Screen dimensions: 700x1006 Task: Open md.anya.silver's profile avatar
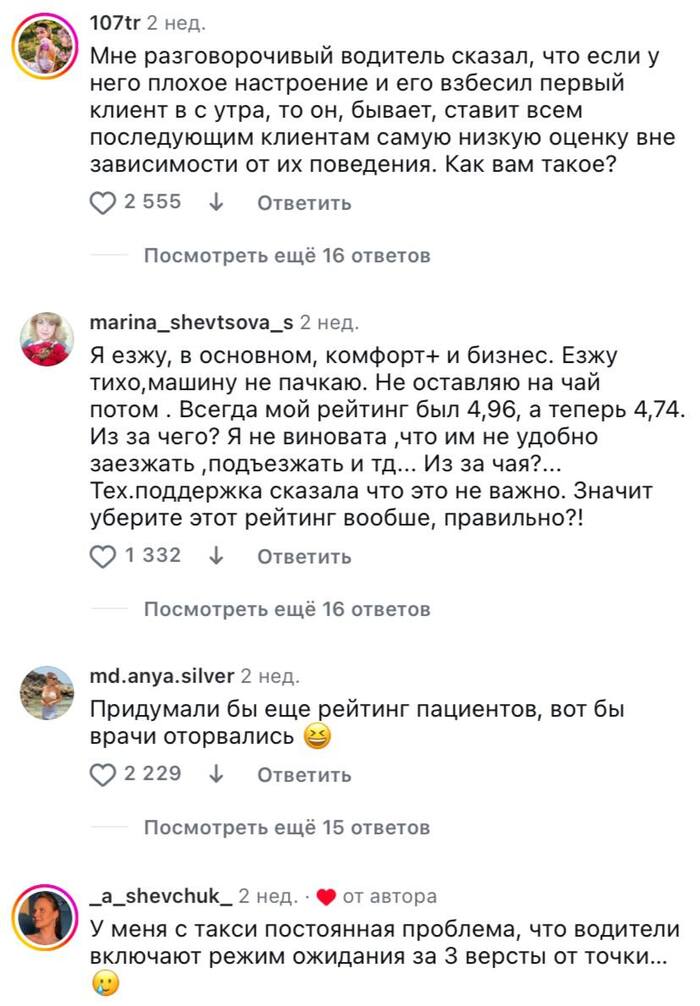(x=46, y=692)
